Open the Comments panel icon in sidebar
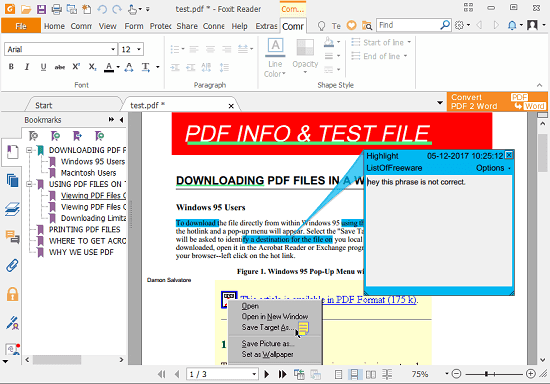550x384 pixels. click(x=13, y=237)
